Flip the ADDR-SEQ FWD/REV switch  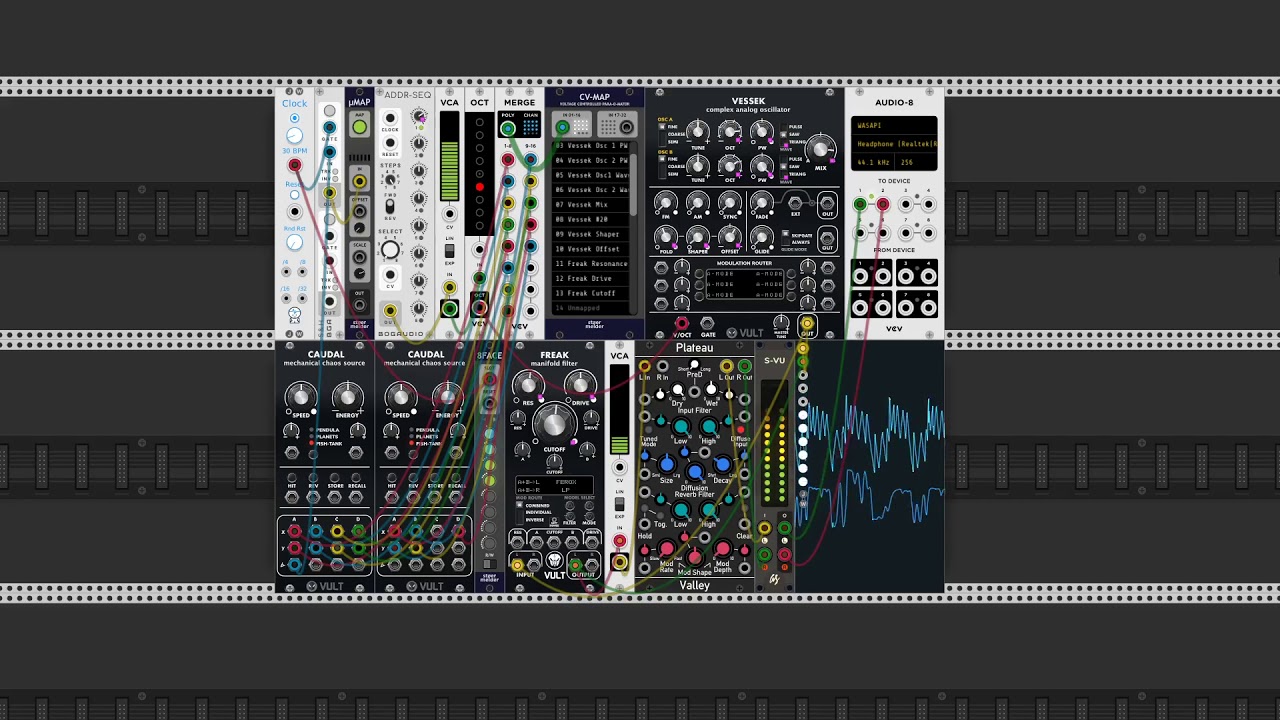point(390,205)
